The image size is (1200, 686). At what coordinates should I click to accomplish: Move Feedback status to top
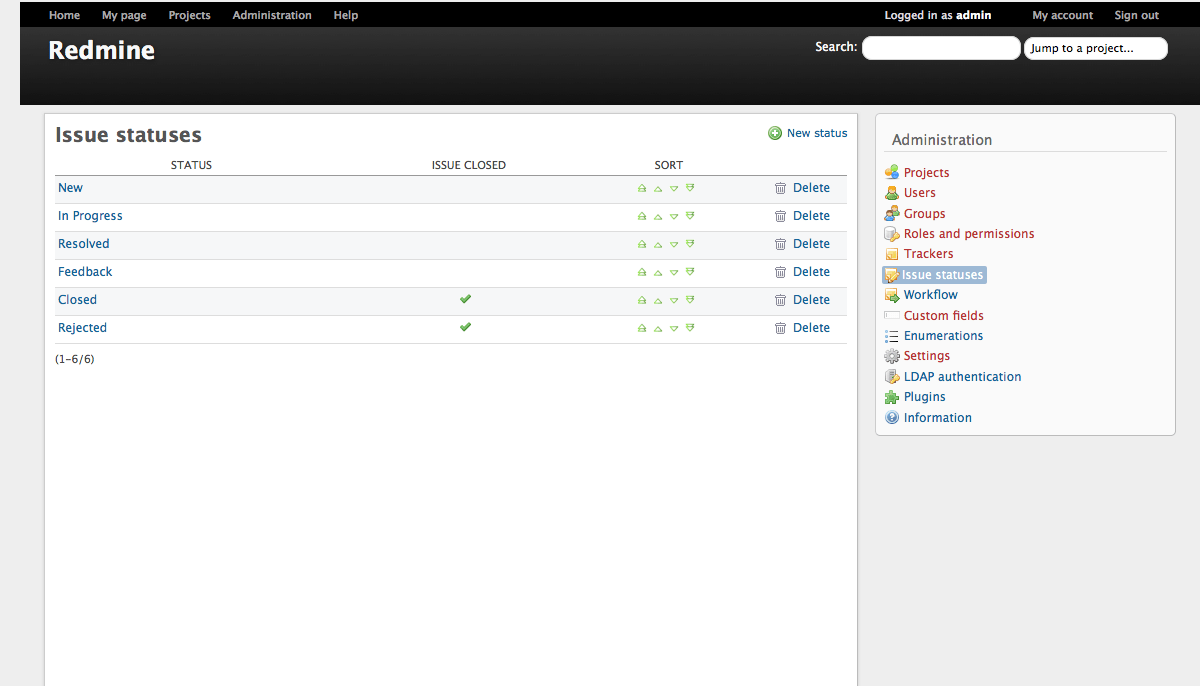click(642, 272)
